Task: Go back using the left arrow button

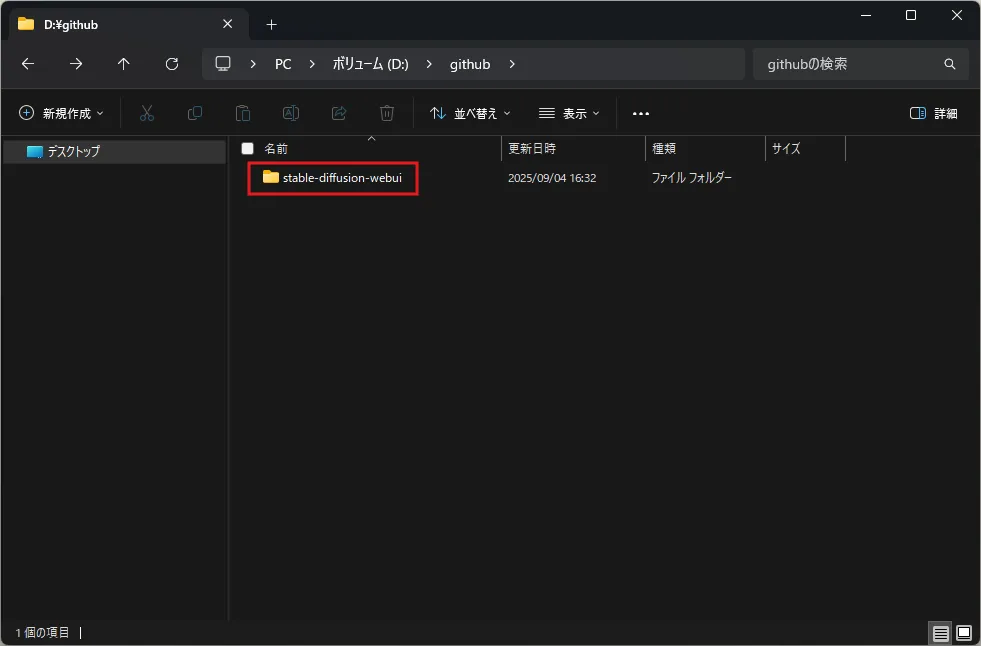Action: (28, 64)
